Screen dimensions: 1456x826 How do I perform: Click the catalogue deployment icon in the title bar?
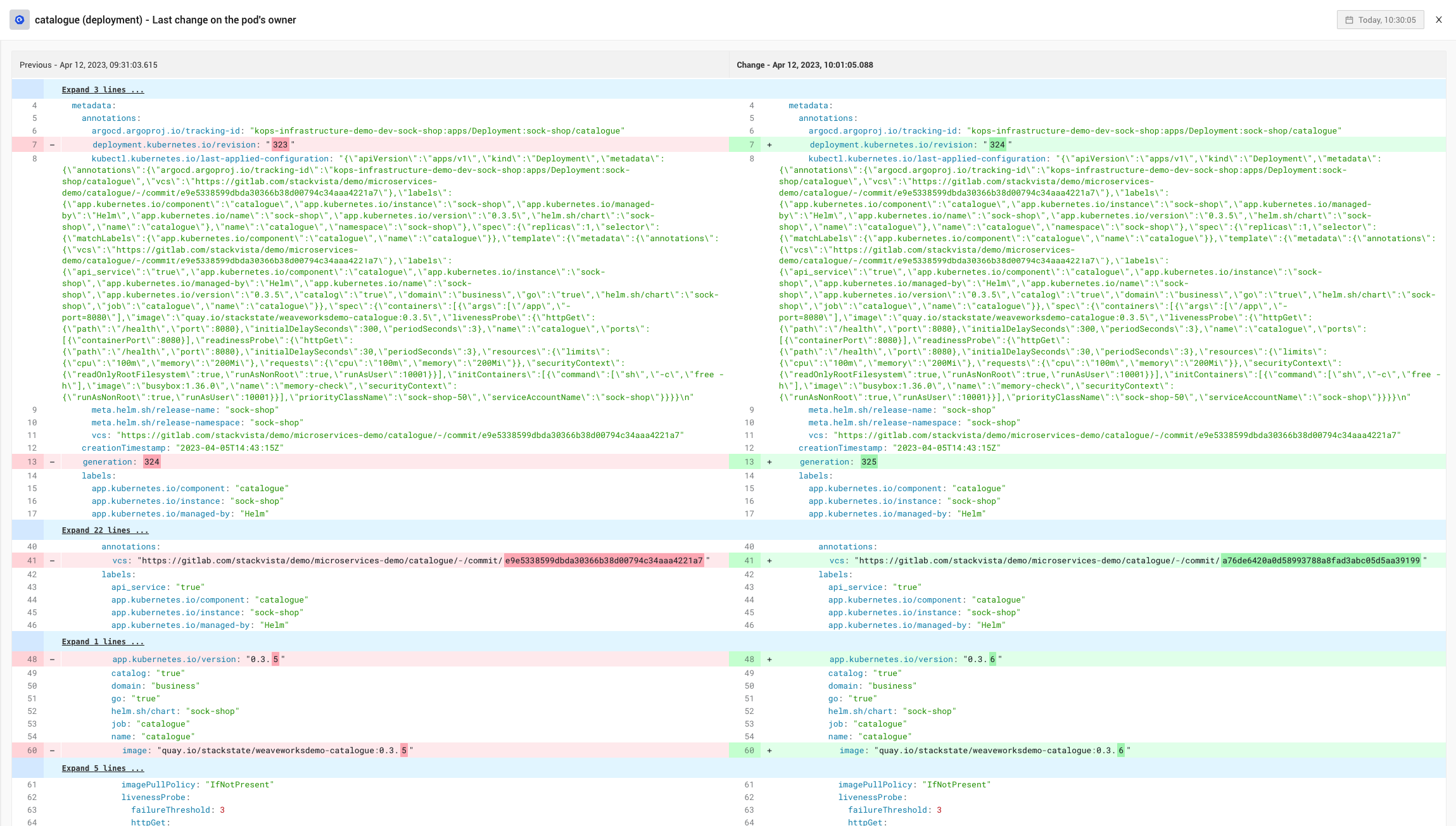(20, 20)
